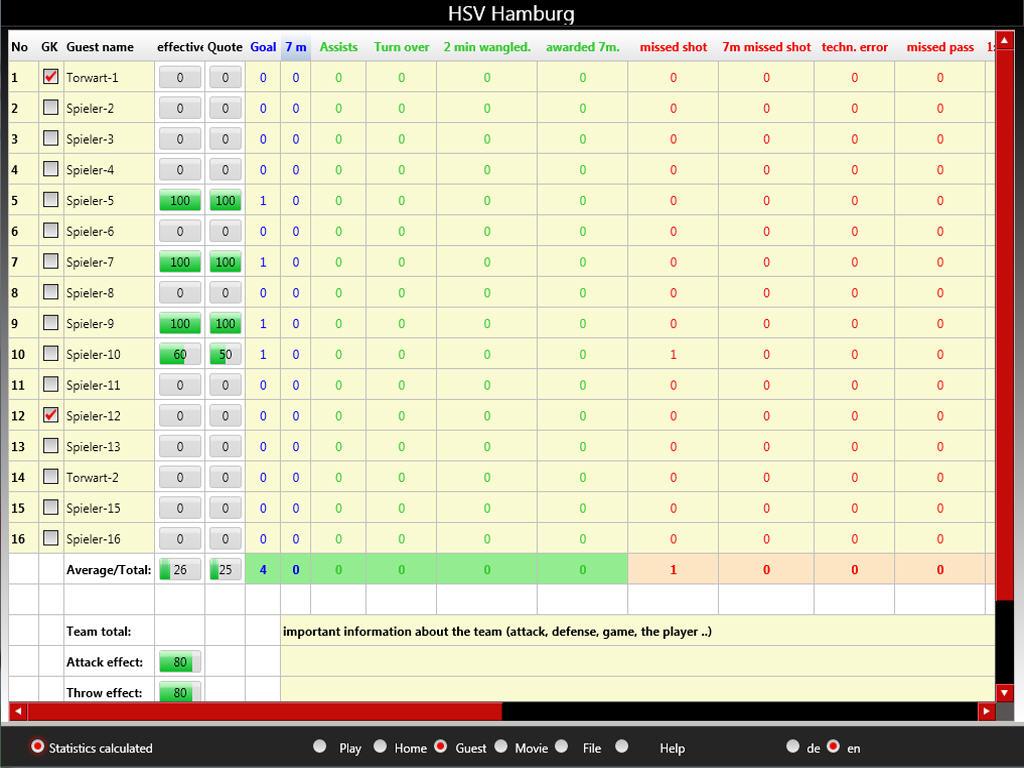Click the red horizontal scrollbar thumb

click(x=264, y=711)
